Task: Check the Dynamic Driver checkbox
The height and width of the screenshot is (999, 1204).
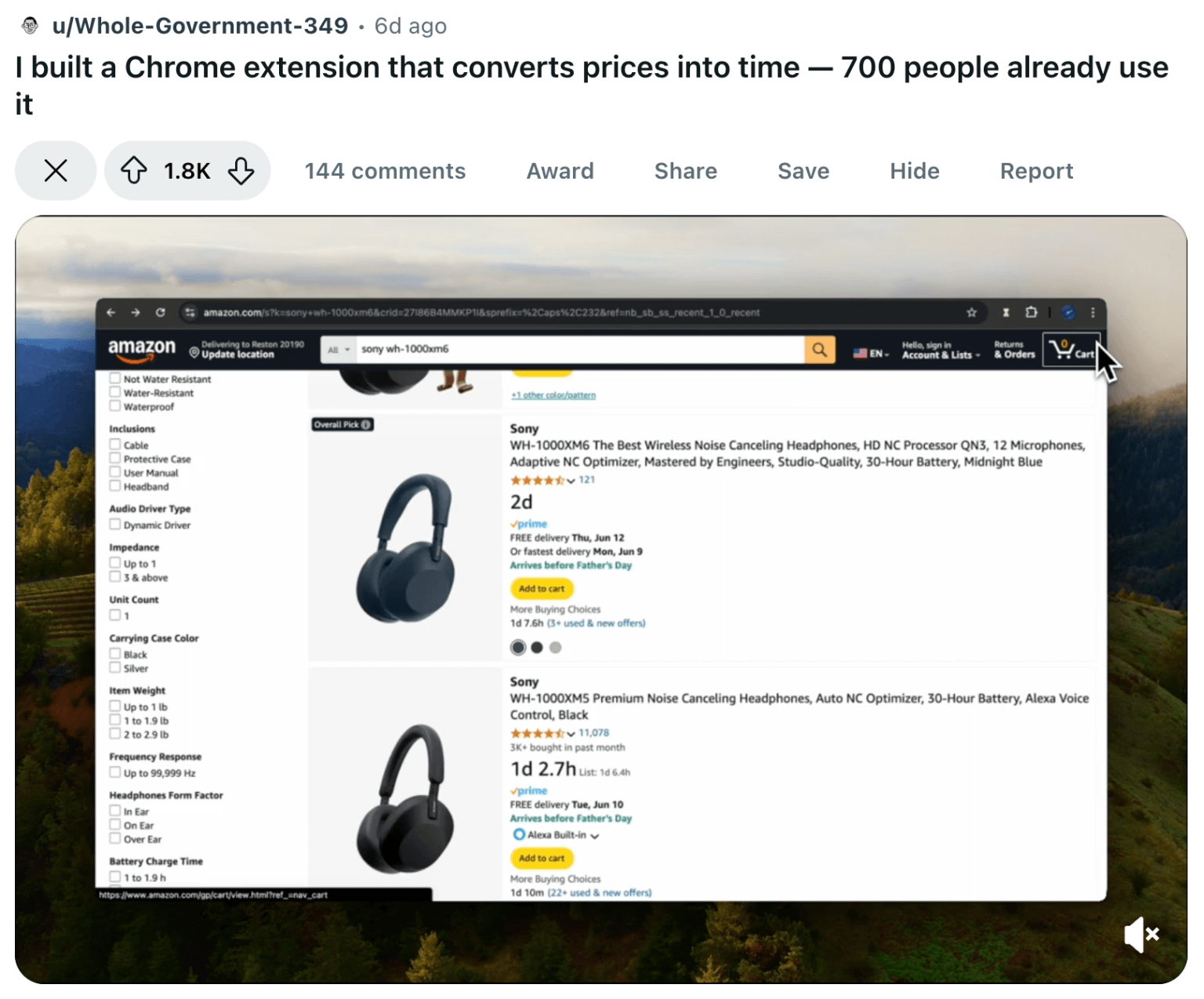Action: (115, 525)
